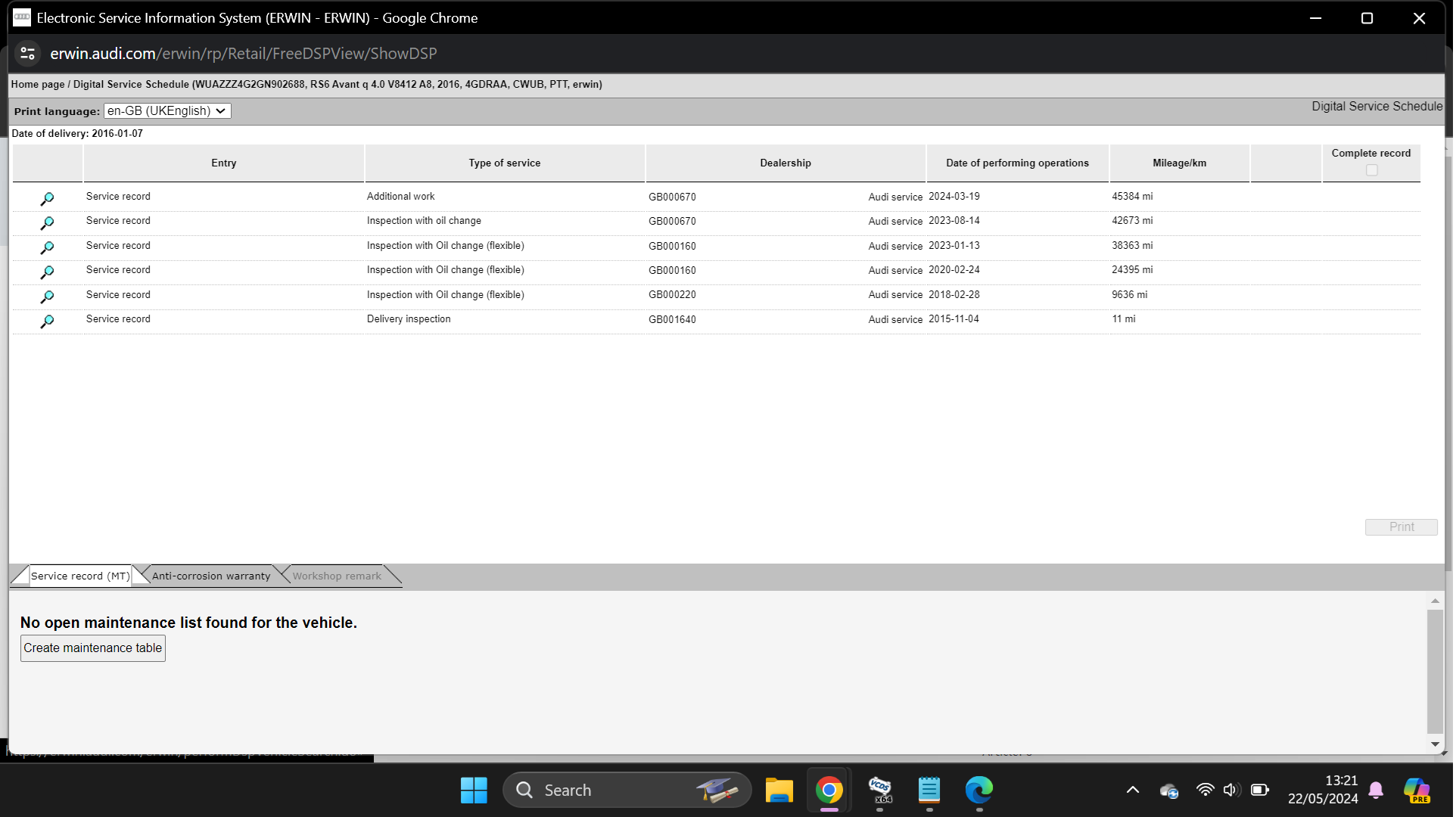The height and width of the screenshot is (817, 1456).
Task: Select the Date of delivery 2016-01-07 text
Action: (77, 134)
